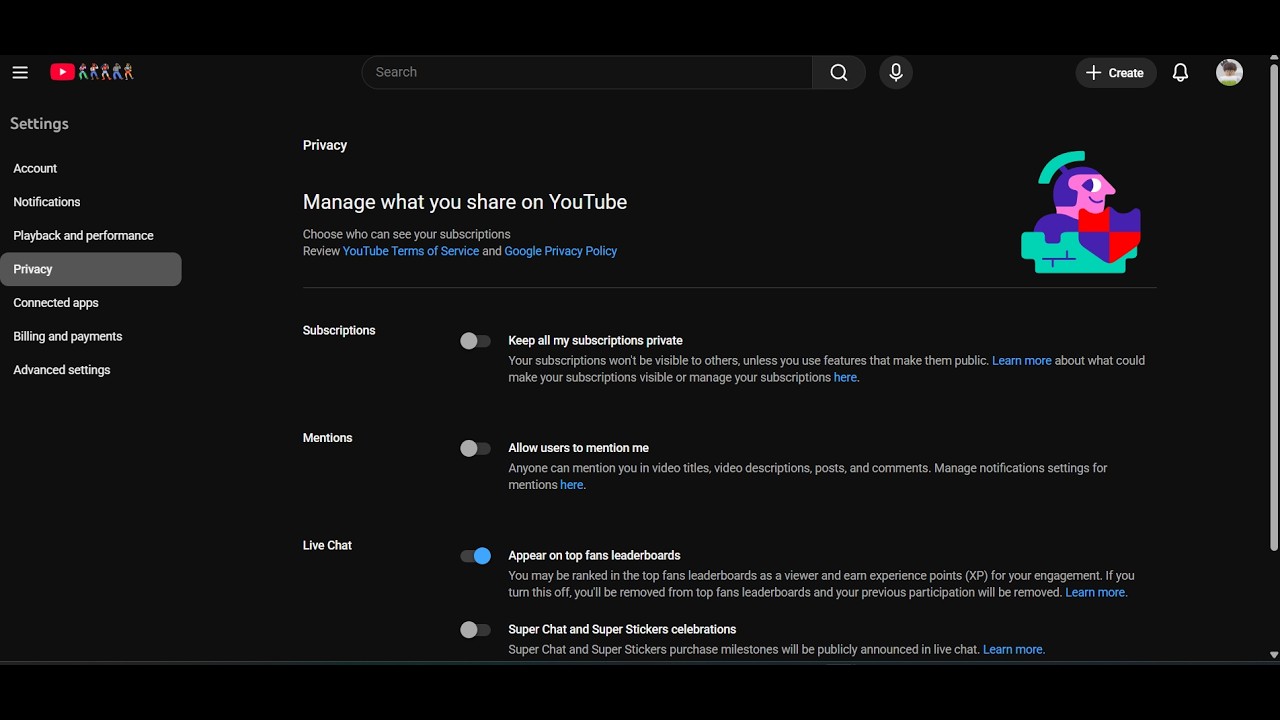Screen dimensions: 1280x720
Task: Open the account avatar menu
Action: 1229,72
